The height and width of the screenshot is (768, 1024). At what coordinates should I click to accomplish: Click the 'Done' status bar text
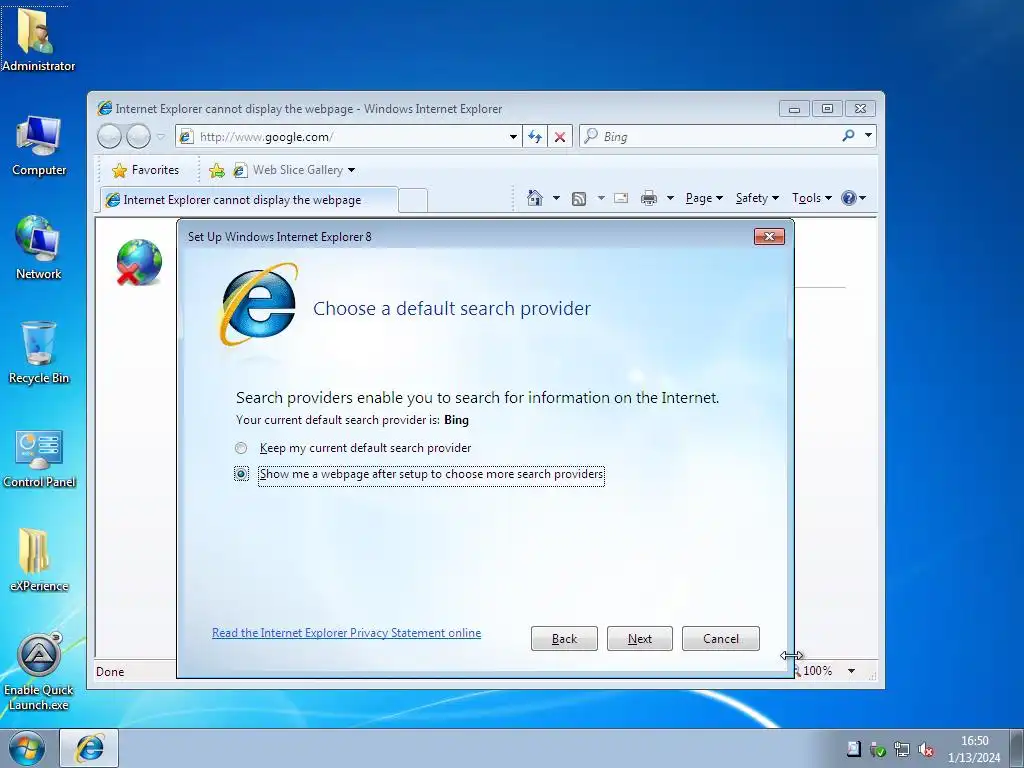click(x=110, y=671)
